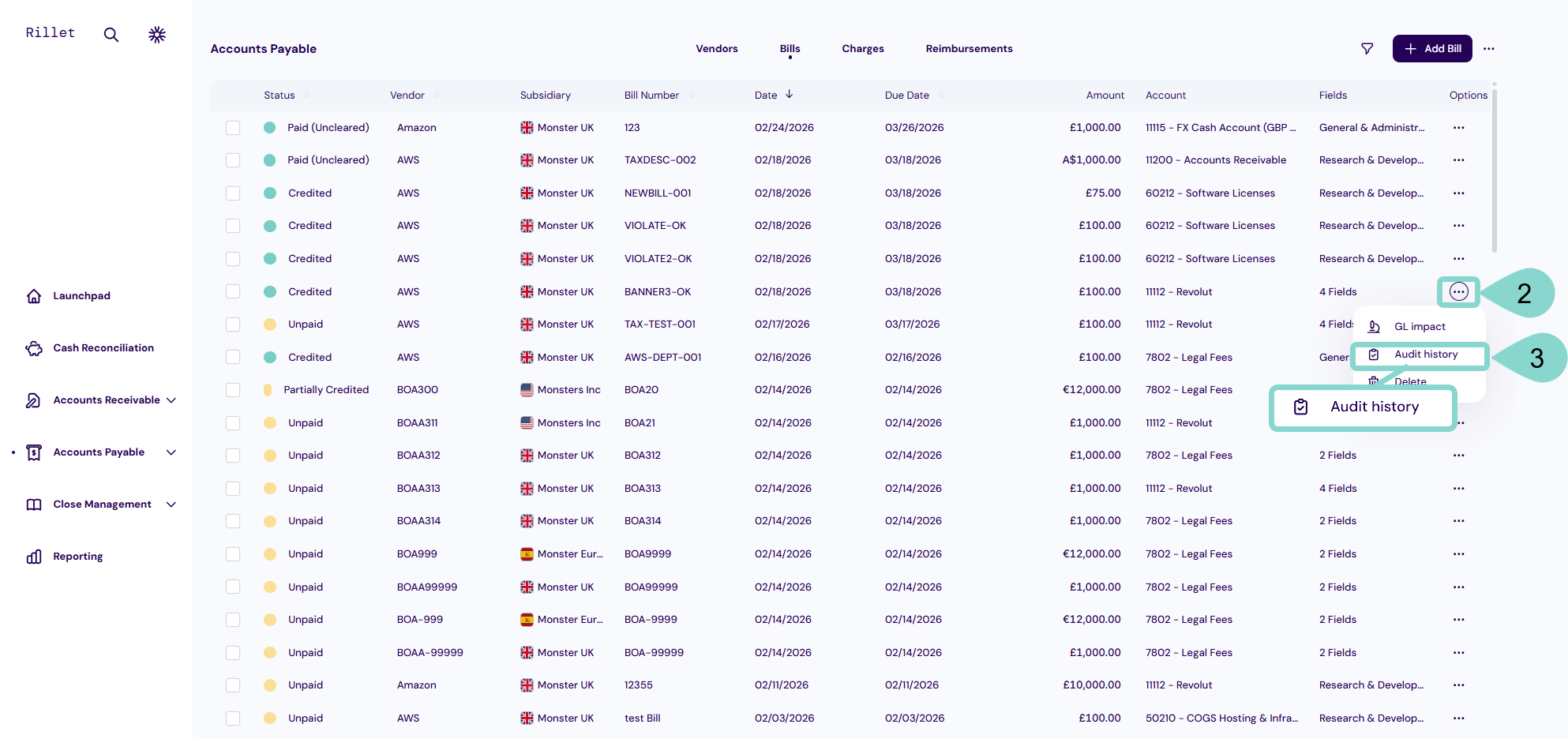
Task: Check the row for bill 12355
Action: pos(233,685)
